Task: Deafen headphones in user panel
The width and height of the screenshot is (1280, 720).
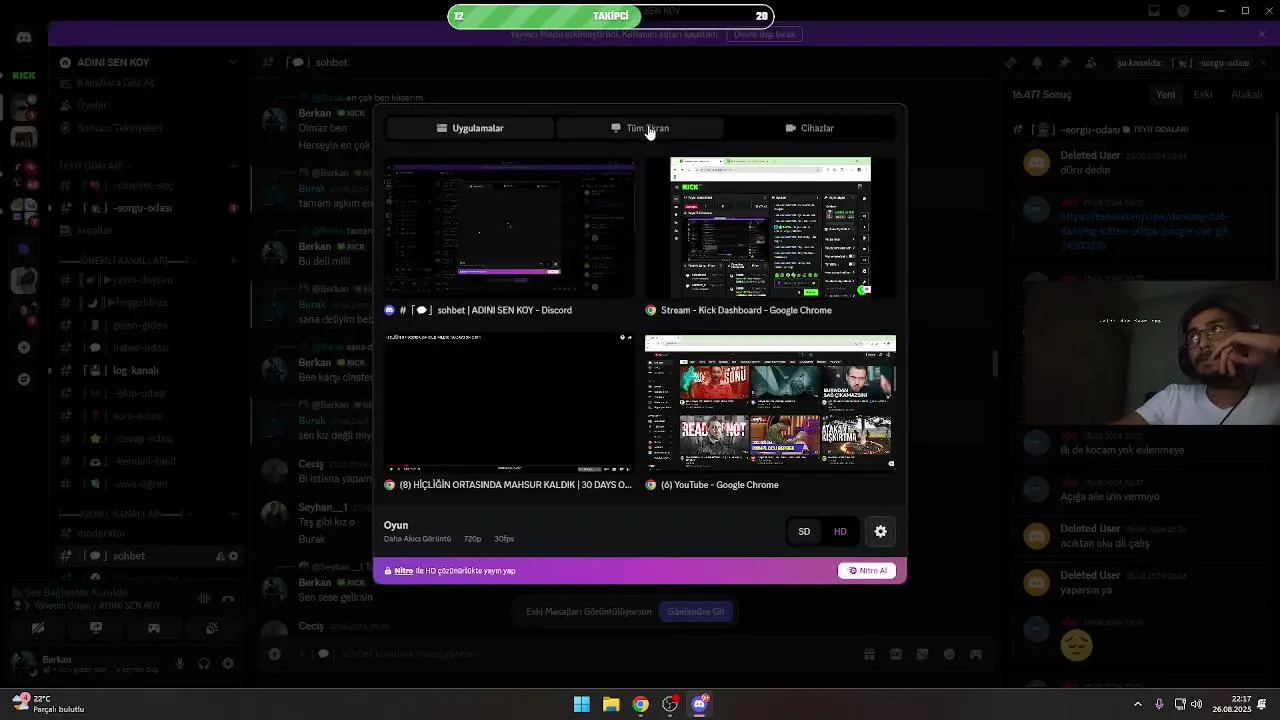Action: [x=204, y=663]
